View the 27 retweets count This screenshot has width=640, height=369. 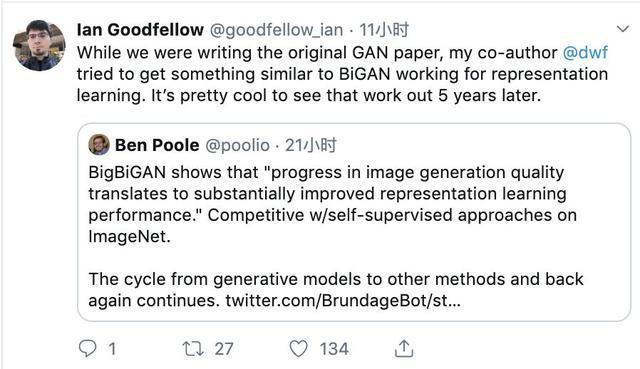coord(224,349)
